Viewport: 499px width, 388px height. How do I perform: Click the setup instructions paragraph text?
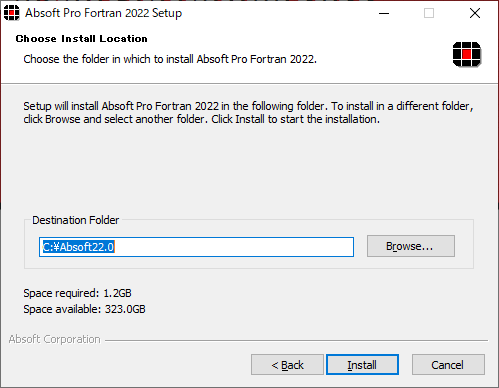pyautogui.click(x=248, y=113)
